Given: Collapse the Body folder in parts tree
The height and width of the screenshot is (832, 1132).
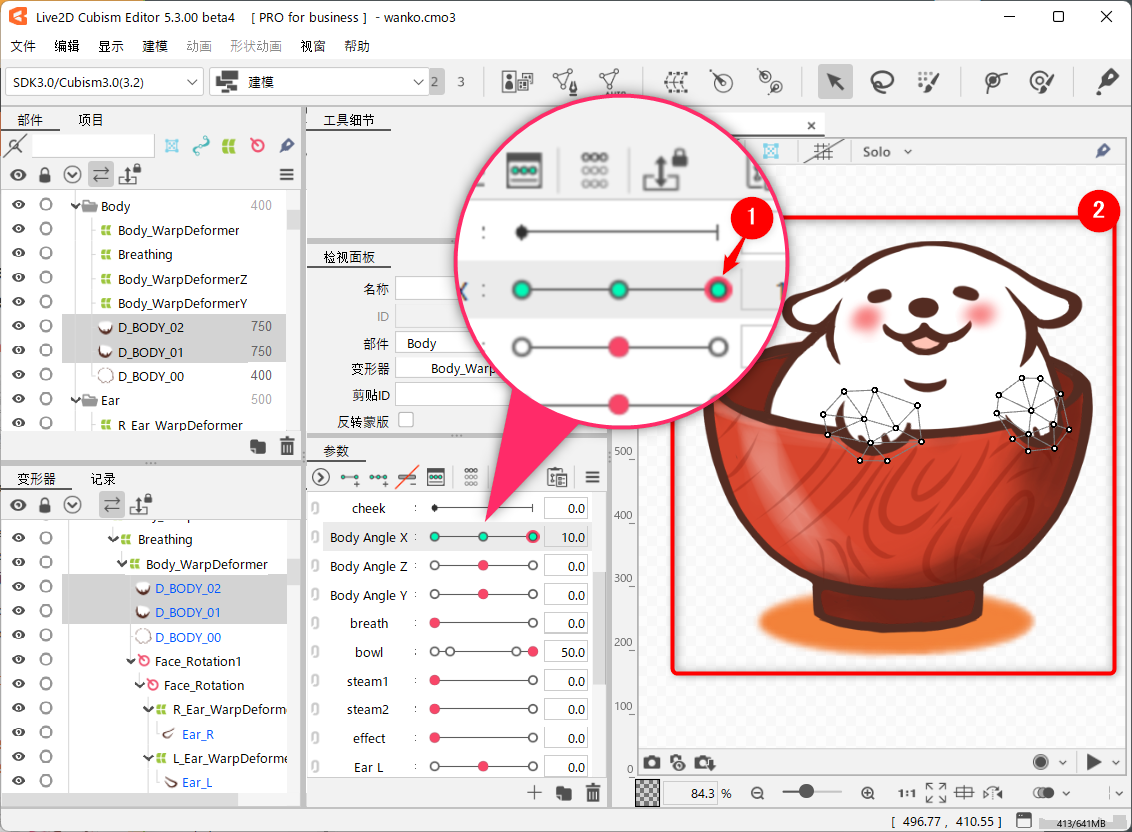Looking at the screenshot, I should tap(76, 206).
